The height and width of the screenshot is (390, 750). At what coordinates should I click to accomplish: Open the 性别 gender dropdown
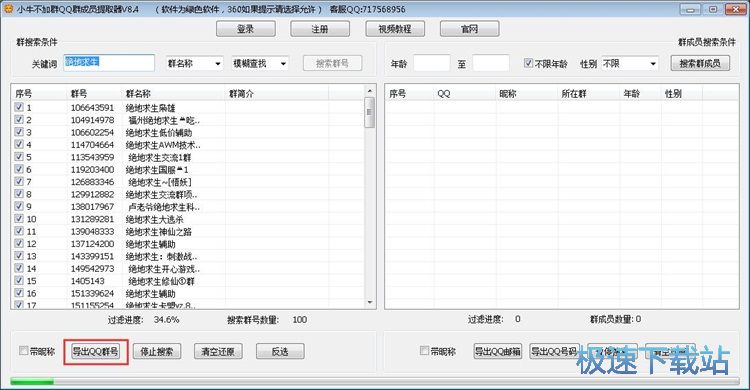click(629, 63)
